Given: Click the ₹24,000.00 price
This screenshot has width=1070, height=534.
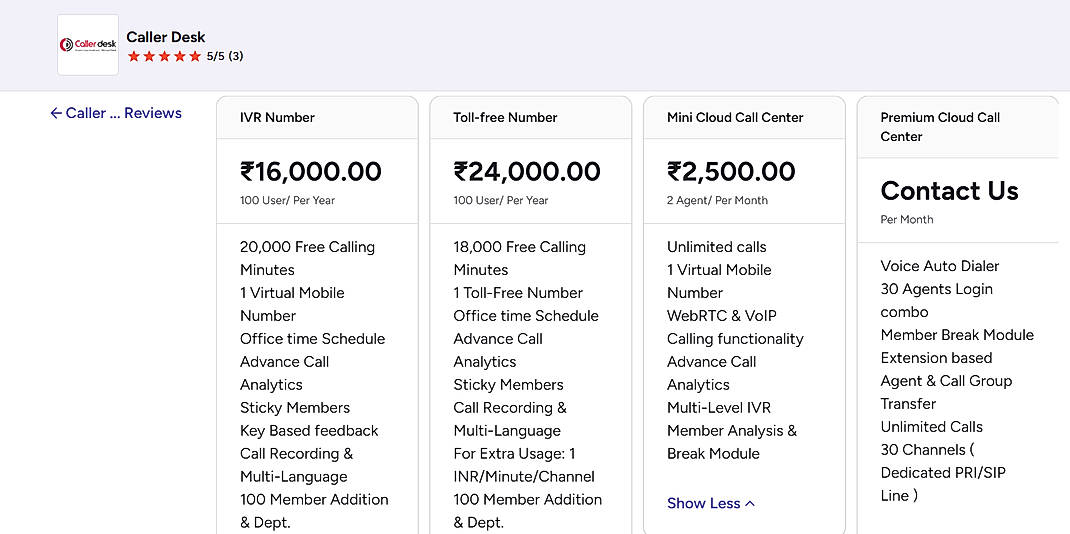Looking at the screenshot, I should (527, 171).
